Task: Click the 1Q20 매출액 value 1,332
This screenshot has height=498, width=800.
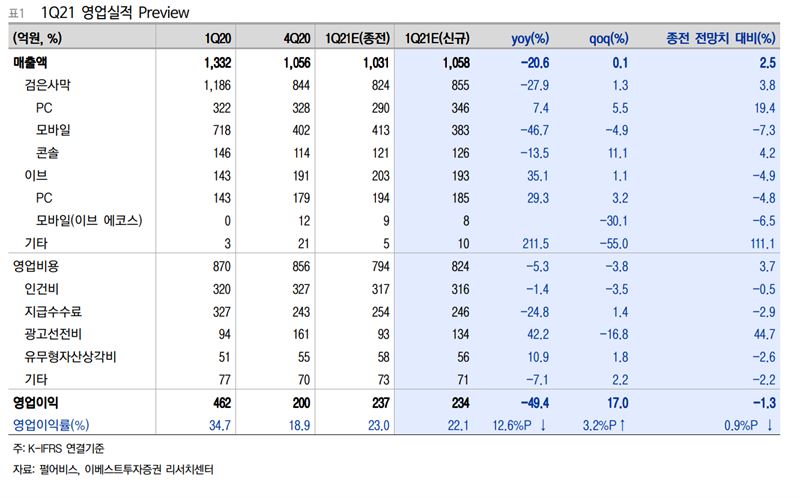Action: click(217, 63)
